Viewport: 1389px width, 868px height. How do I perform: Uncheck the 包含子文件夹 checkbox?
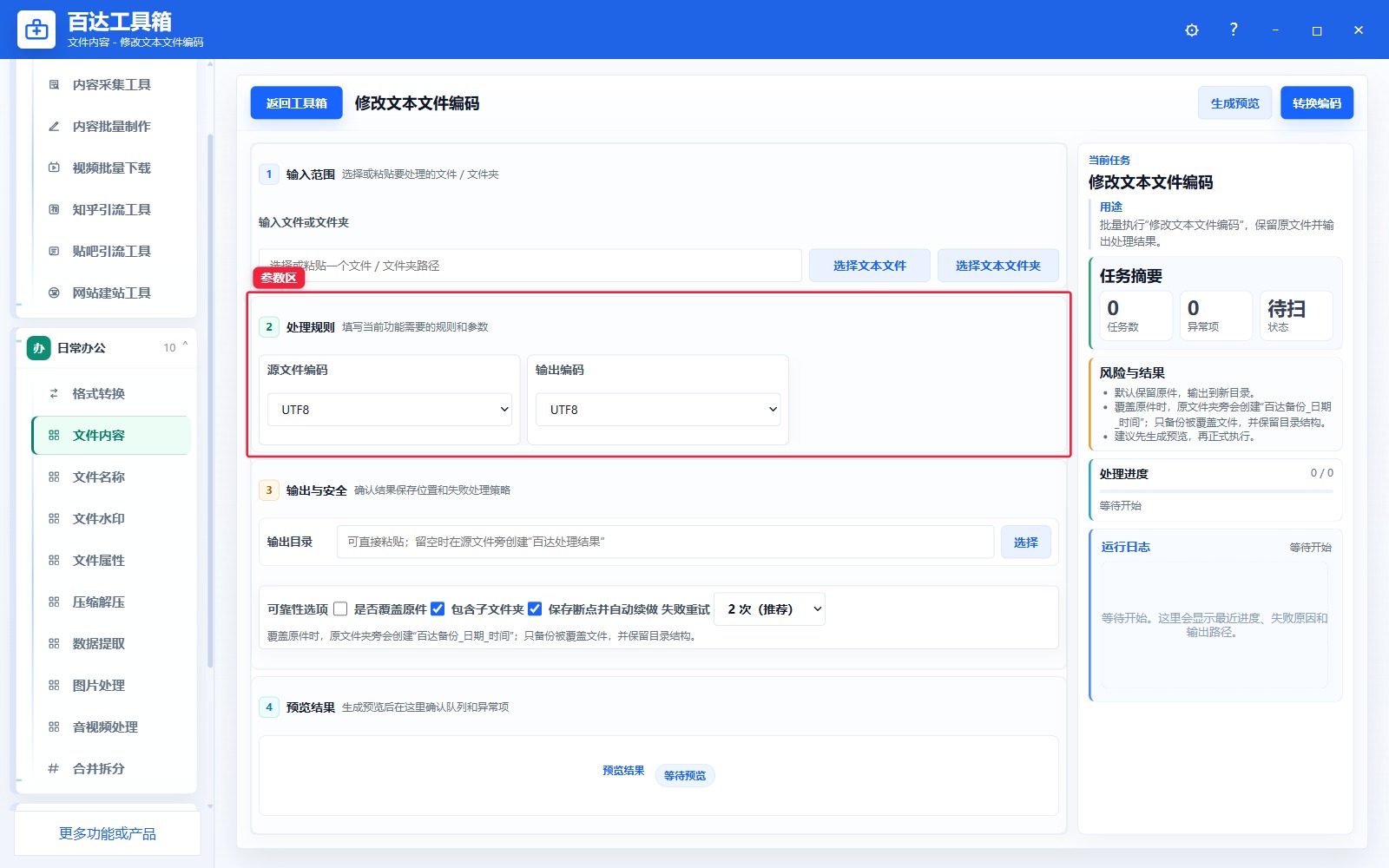438,609
